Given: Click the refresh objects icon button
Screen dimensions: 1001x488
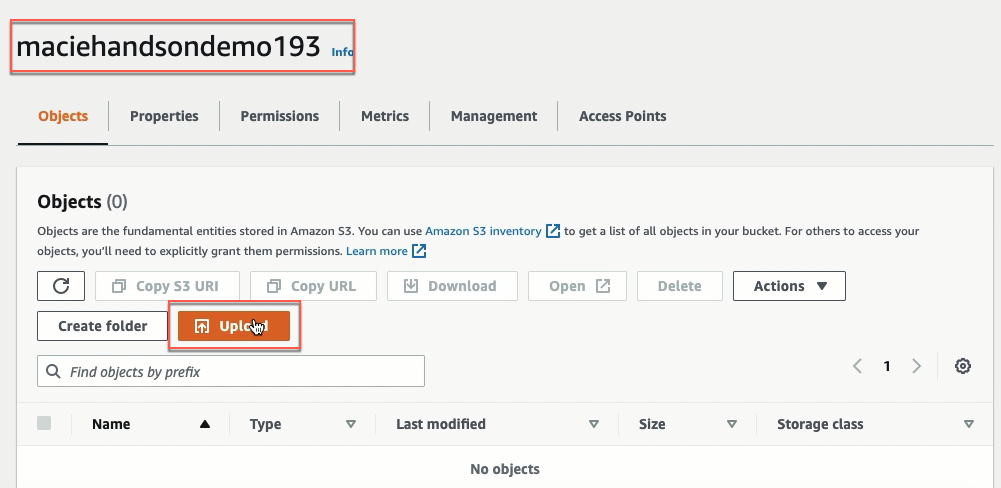Looking at the screenshot, I should (61, 286).
